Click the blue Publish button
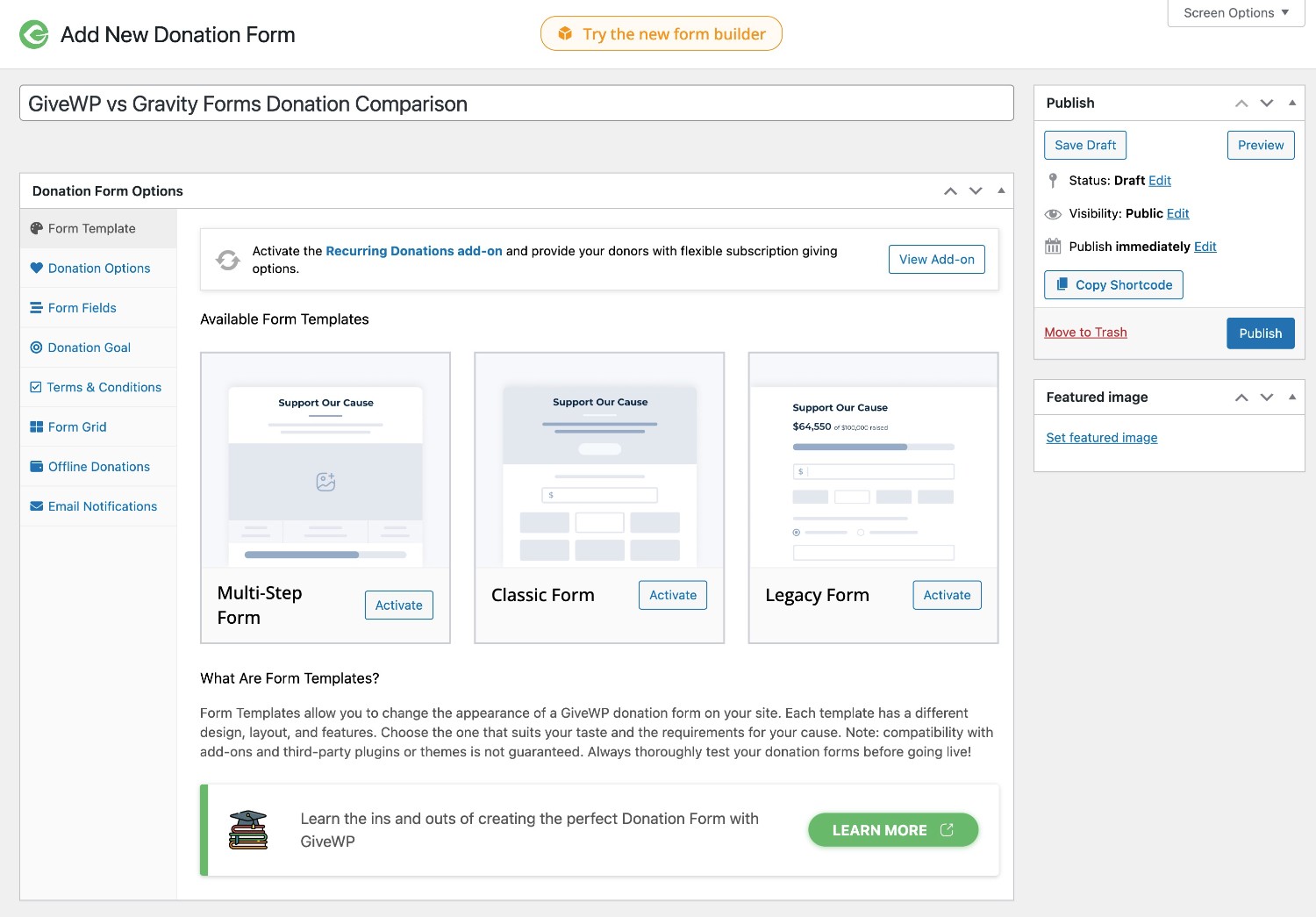The height and width of the screenshot is (917, 1316). 1261,333
